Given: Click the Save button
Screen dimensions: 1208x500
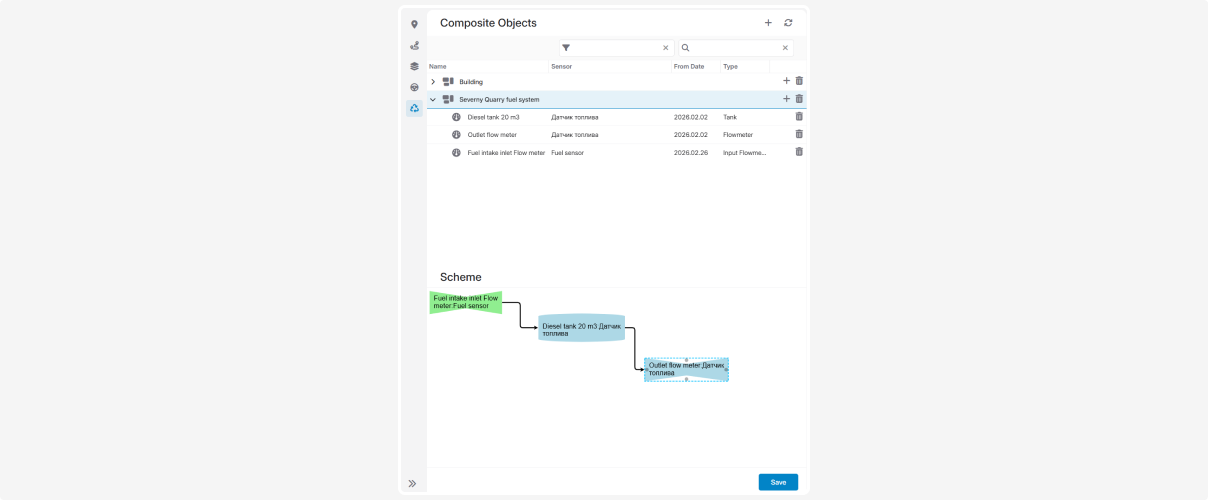Looking at the screenshot, I should coord(778,482).
